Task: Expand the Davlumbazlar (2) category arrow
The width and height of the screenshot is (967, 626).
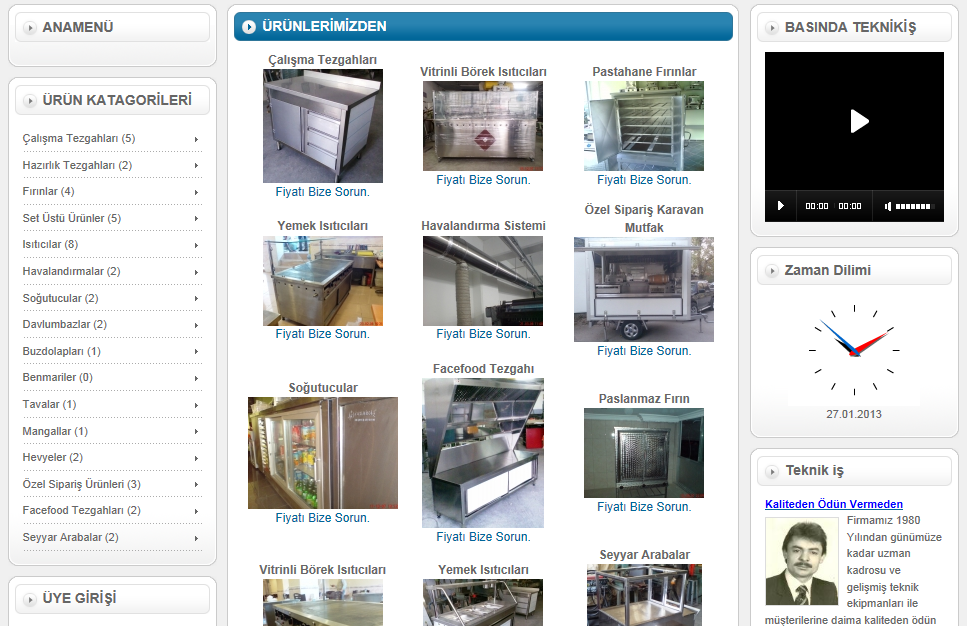Action: tap(196, 325)
